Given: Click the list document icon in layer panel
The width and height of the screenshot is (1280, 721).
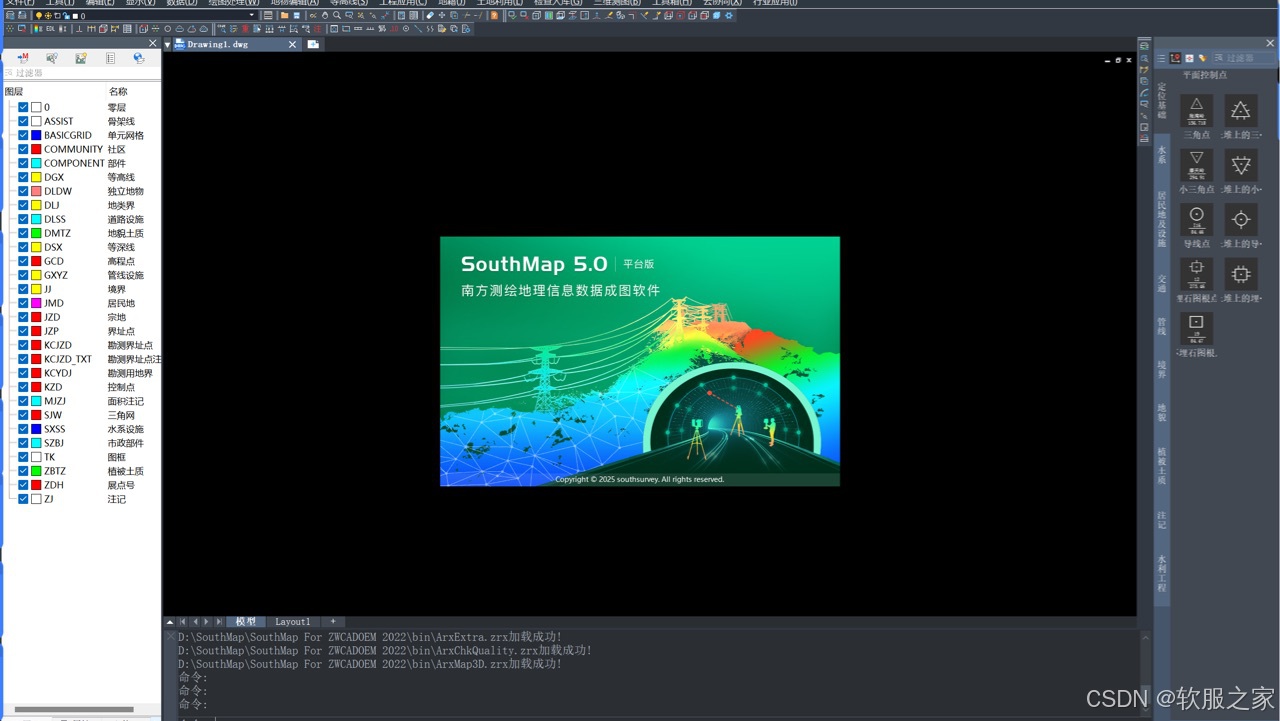Looking at the screenshot, I should click(x=110, y=59).
